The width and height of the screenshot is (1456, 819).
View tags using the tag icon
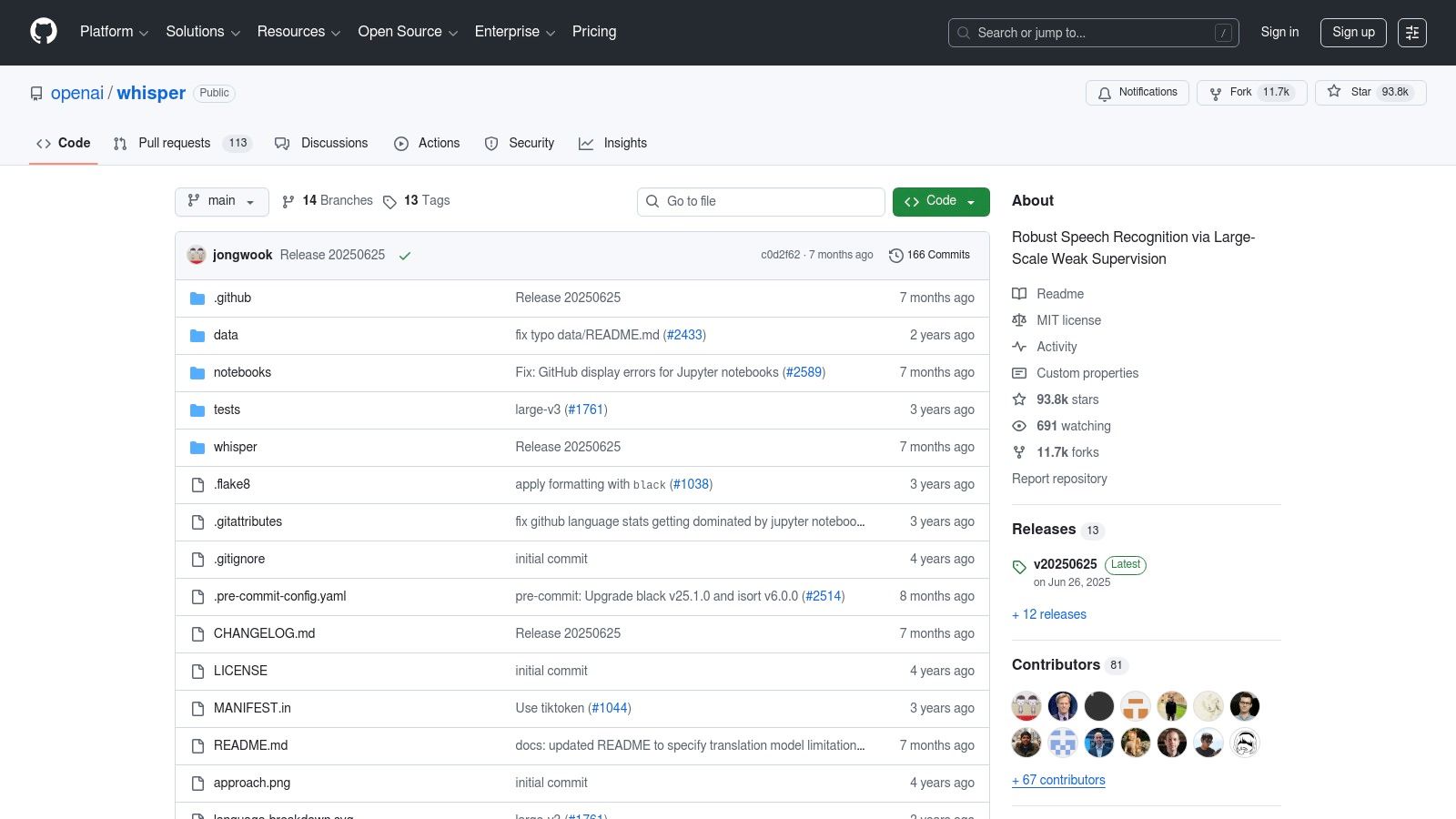click(x=390, y=201)
